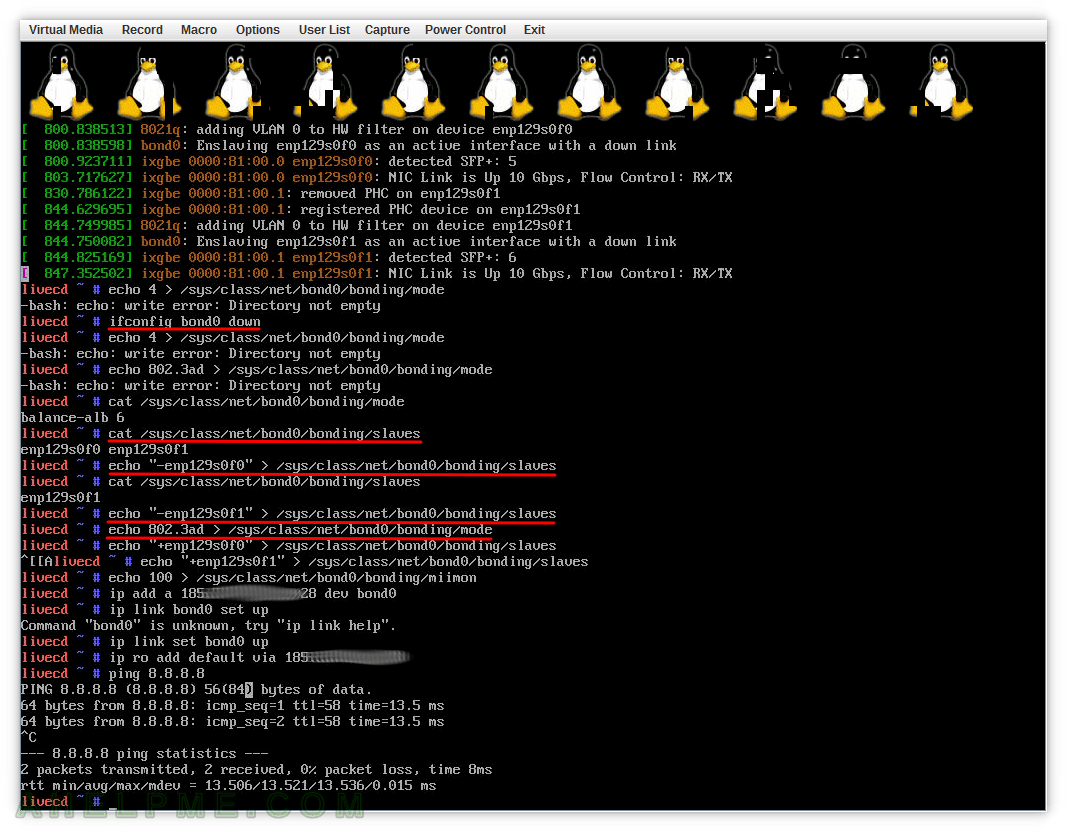Open the Power Control menu
Viewport: 1067px width, 832px height.
coord(465,30)
